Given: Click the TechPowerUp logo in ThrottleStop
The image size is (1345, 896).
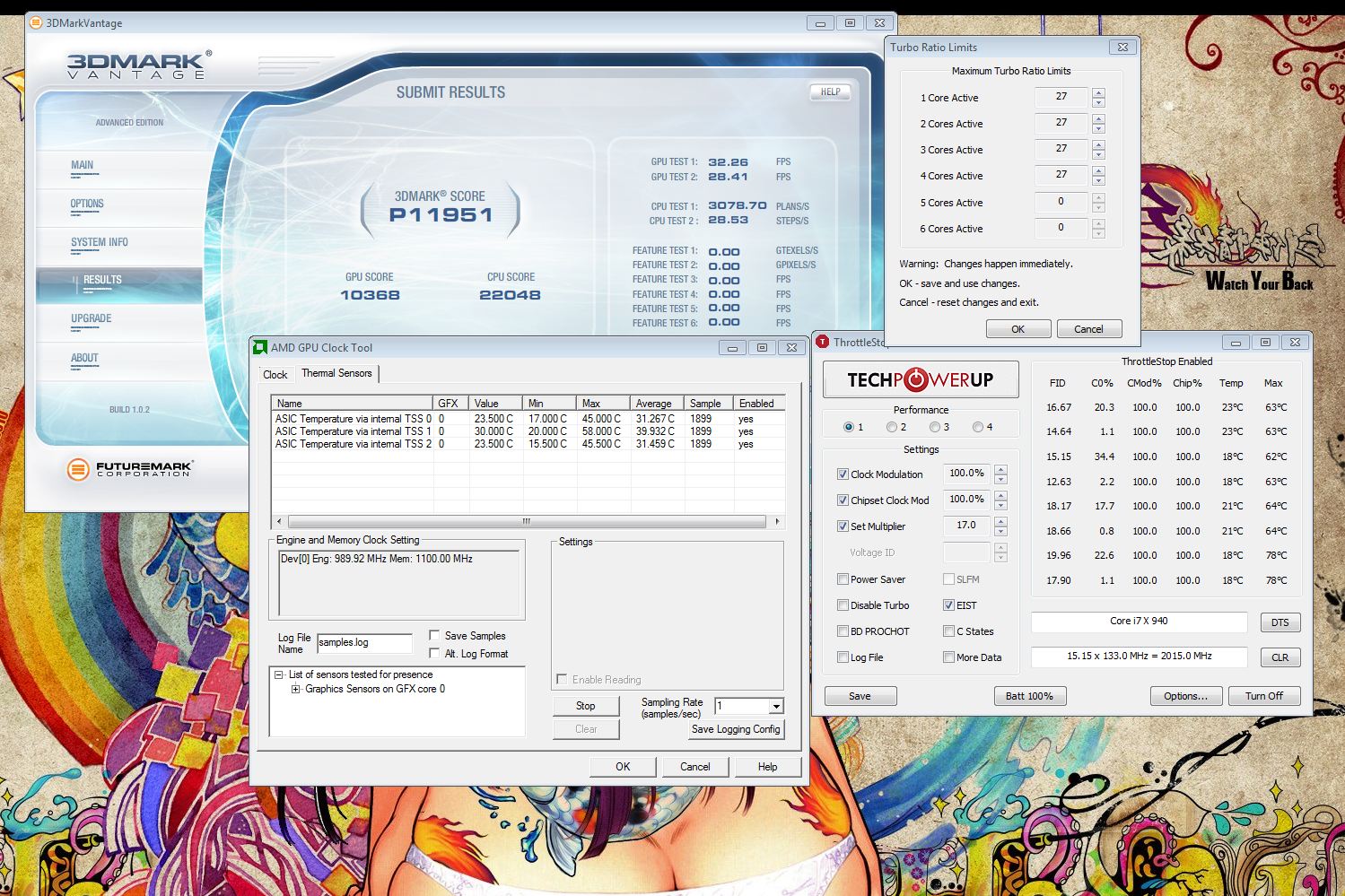Looking at the screenshot, I should 921,379.
